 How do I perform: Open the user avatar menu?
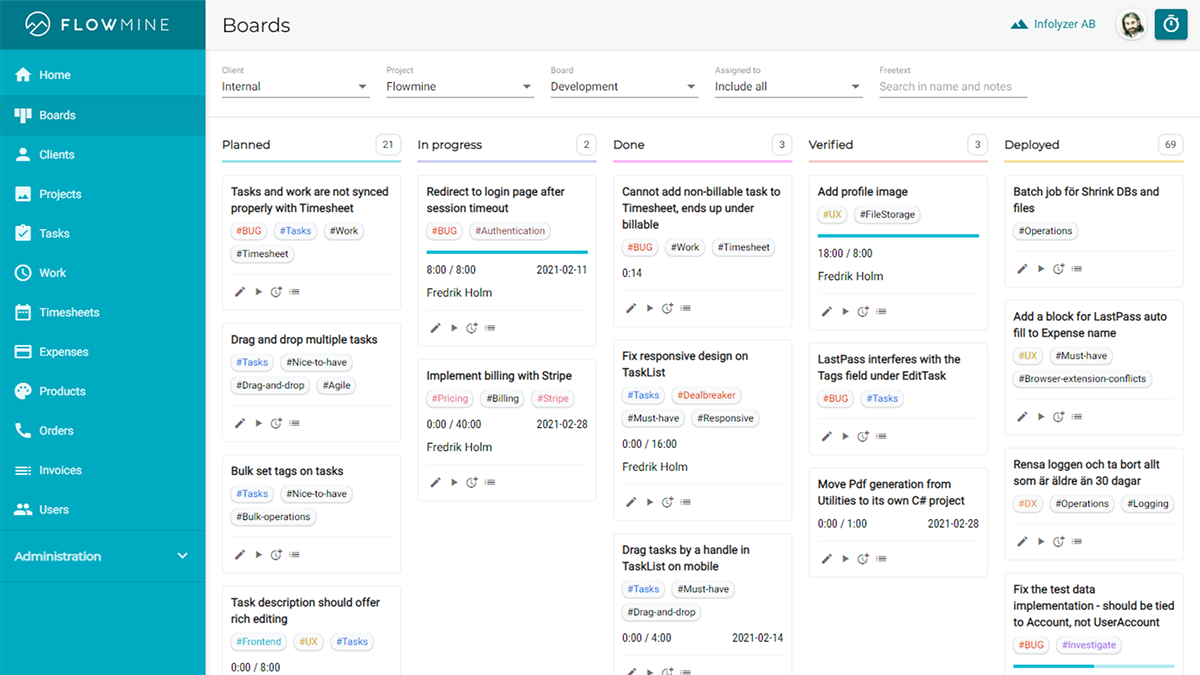point(1131,25)
